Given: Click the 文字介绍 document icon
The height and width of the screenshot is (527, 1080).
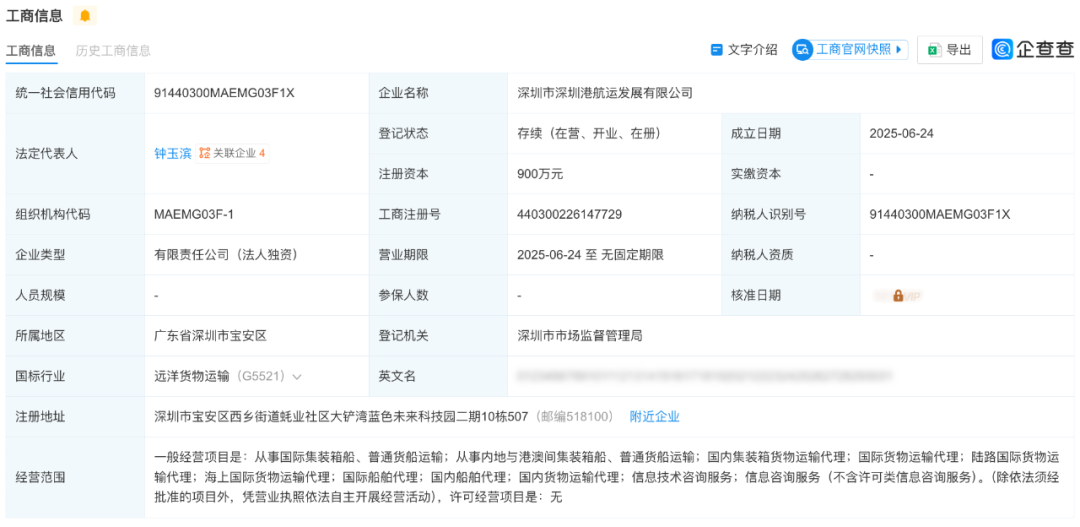Looking at the screenshot, I should 717,50.
